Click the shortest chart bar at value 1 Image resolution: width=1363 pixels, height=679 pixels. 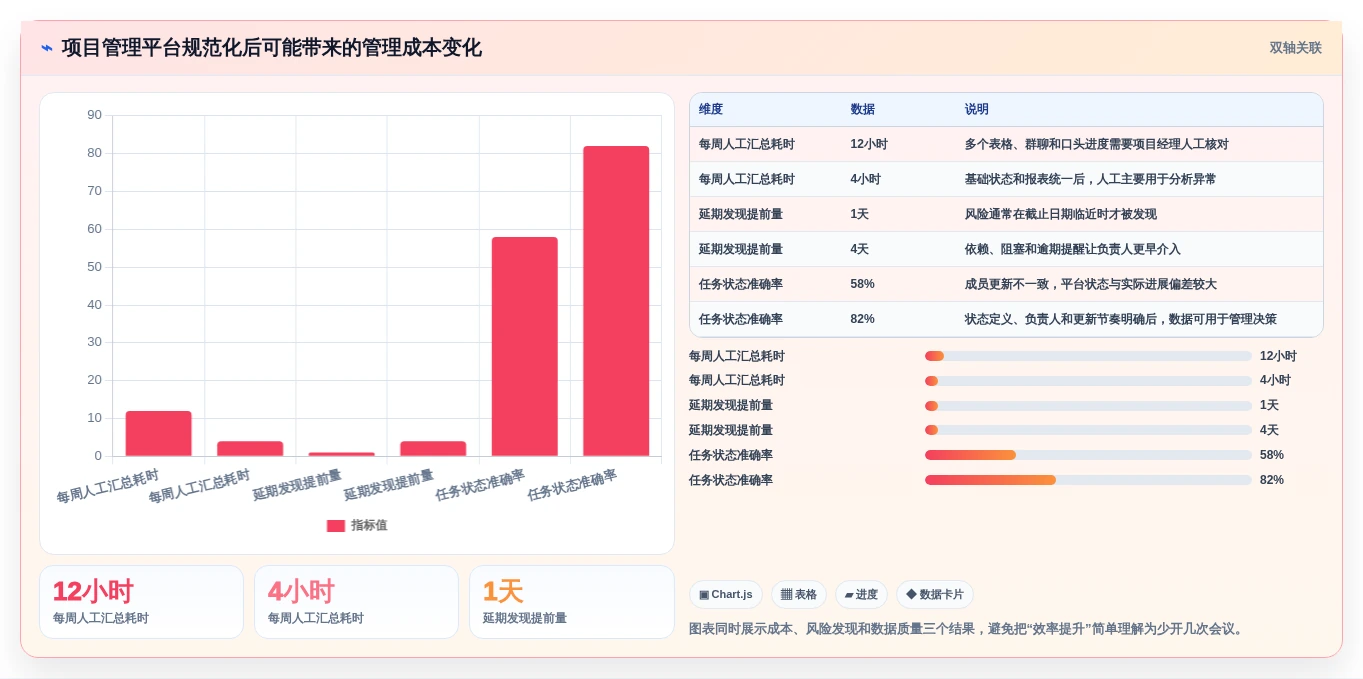341,454
